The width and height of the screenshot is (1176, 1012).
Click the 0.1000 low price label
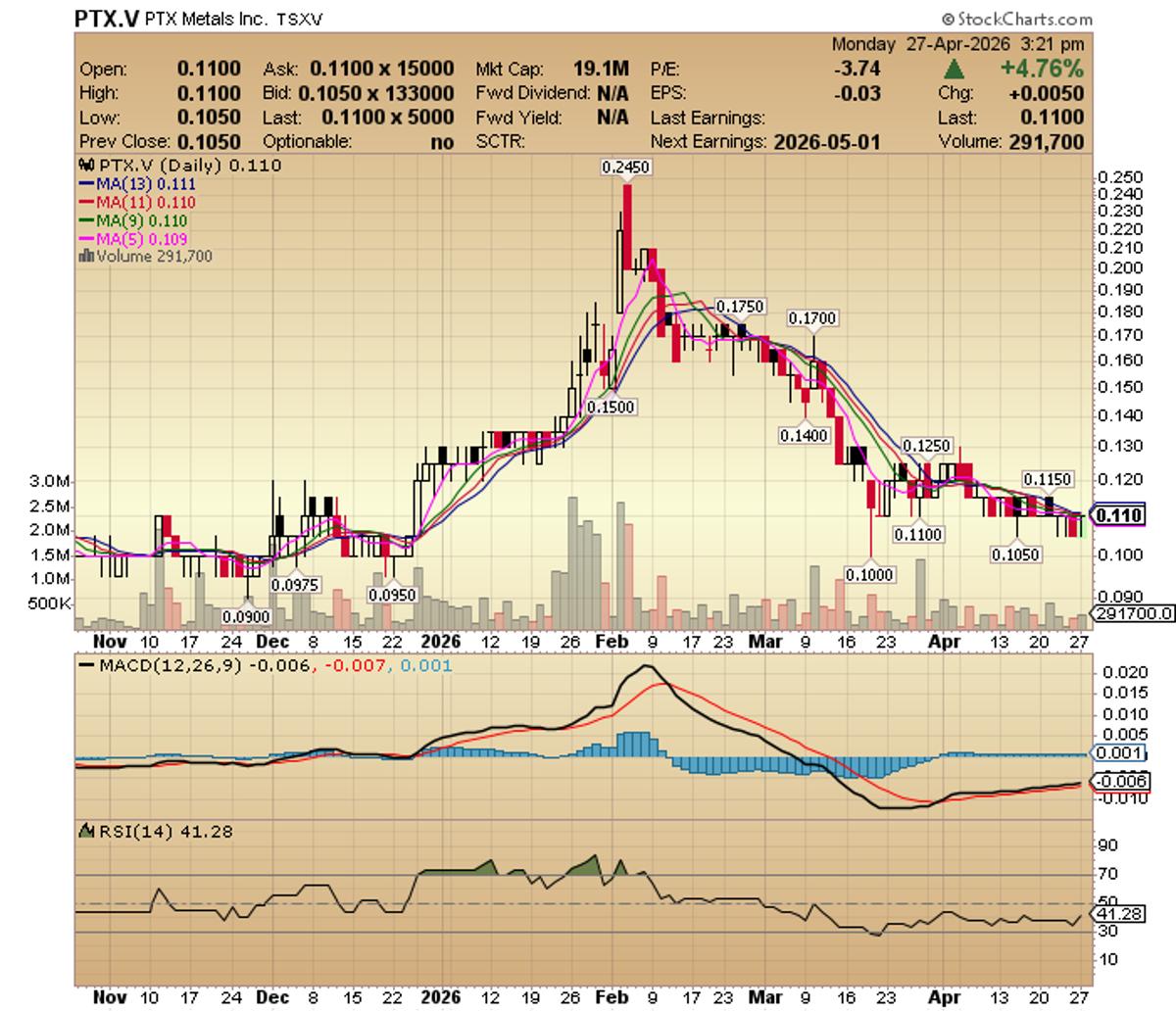(870, 574)
